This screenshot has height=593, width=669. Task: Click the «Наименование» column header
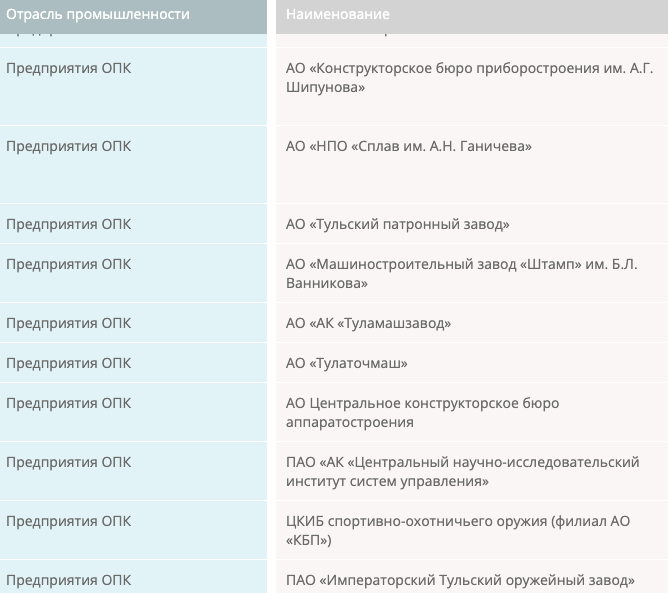coord(338,15)
